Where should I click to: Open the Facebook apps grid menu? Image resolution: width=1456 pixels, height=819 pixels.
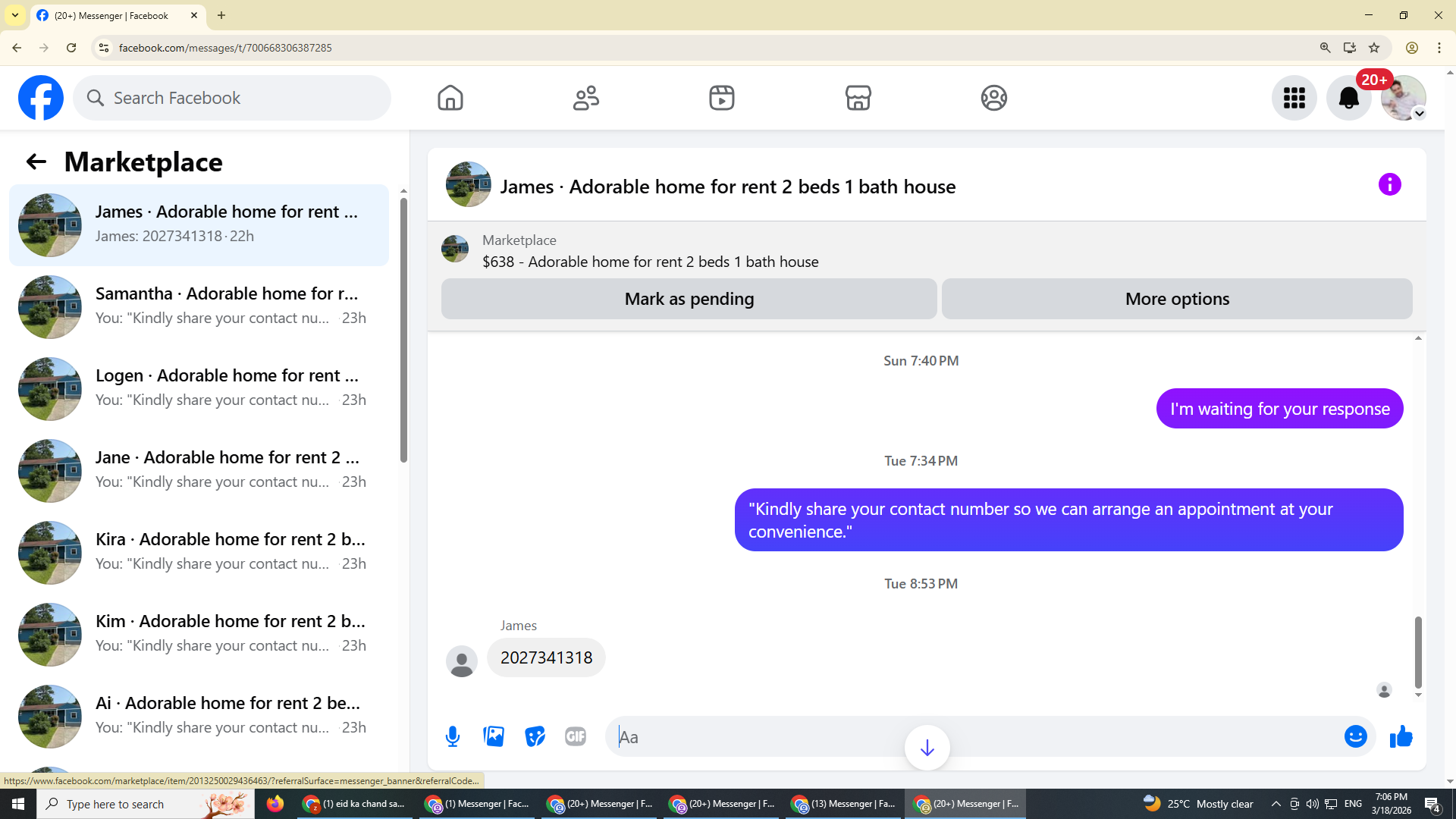click(1294, 98)
